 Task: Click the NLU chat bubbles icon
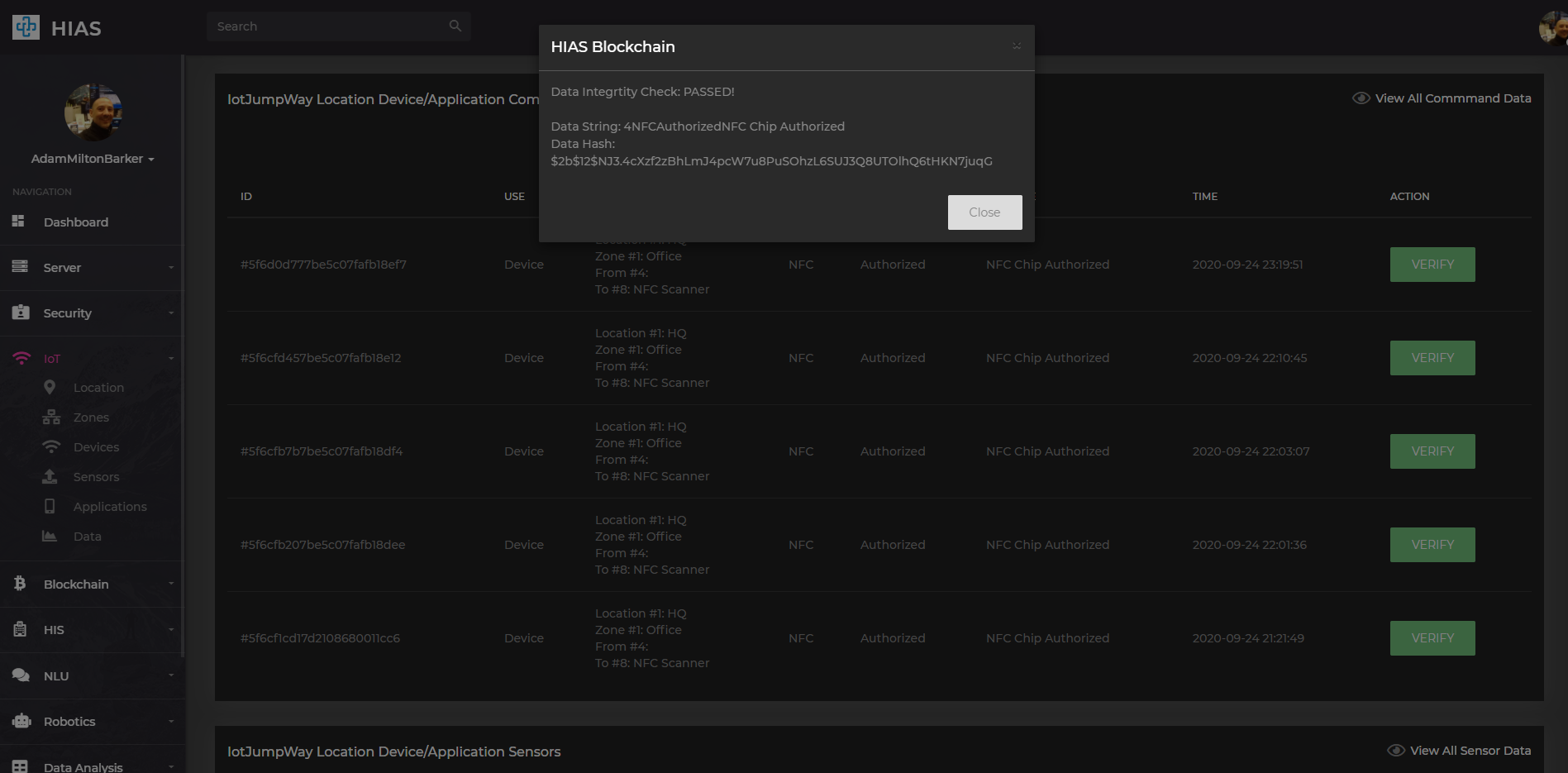point(21,675)
